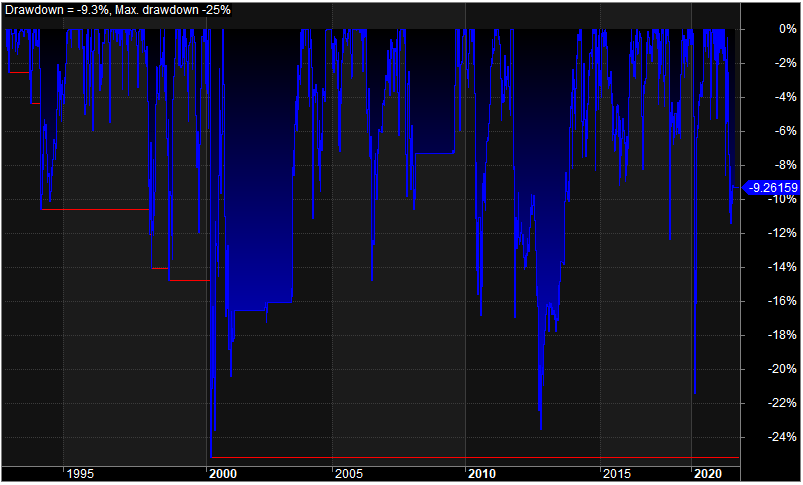Image resolution: width=803 pixels, height=485 pixels.
Task: Click the chart title showing Drawdown values
Action: [118, 9]
